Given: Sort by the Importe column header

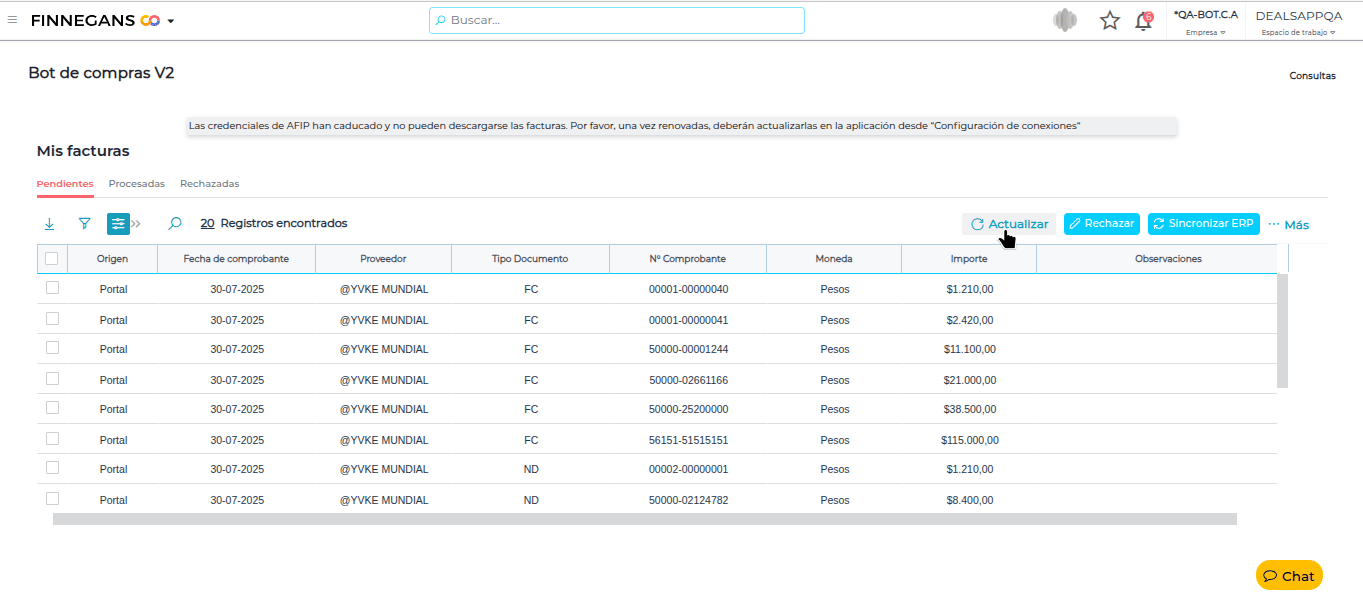Looking at the screenshot, I should click(969, 258).
